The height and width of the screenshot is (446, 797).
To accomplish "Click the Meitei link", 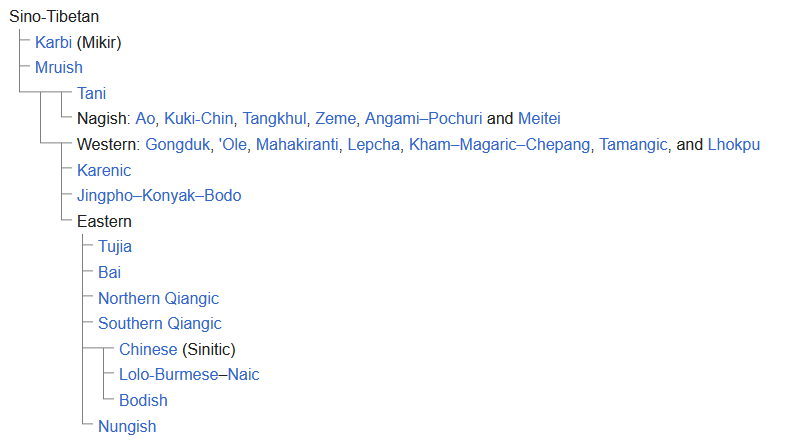I will pyautogui.click(x=539, y=118).
